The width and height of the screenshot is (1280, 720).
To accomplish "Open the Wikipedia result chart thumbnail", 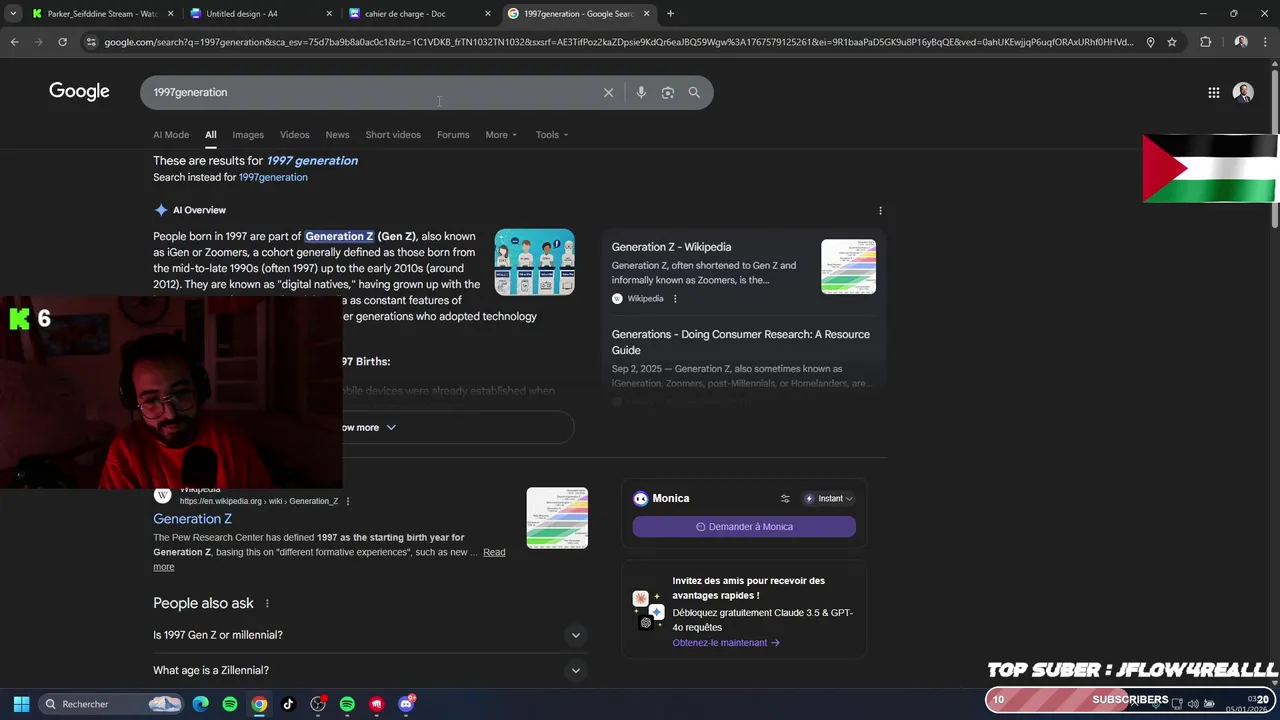I will point(557,518).
